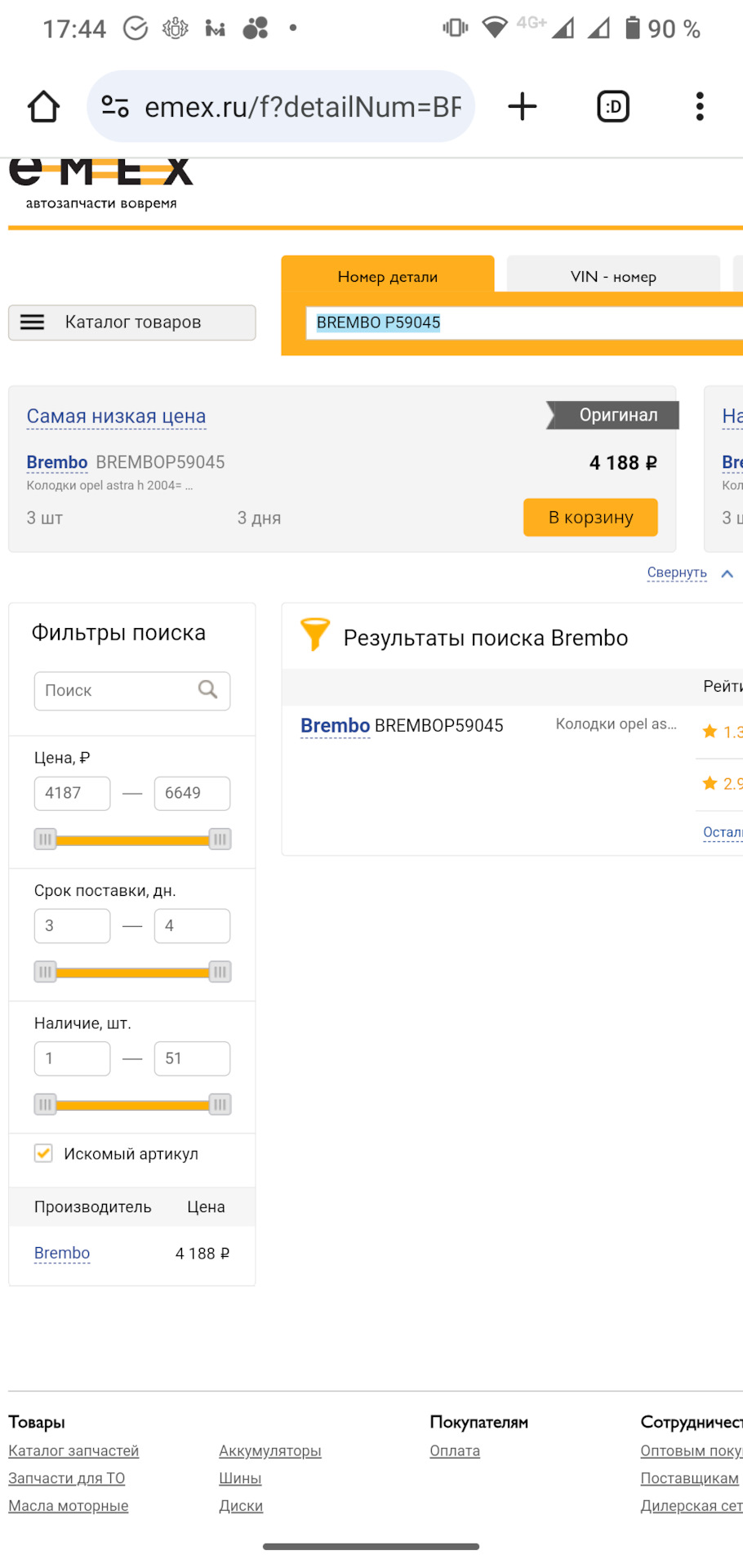Click the orange funnel filter icon
Screen dimensions: 743x1568
click(314, 635)
